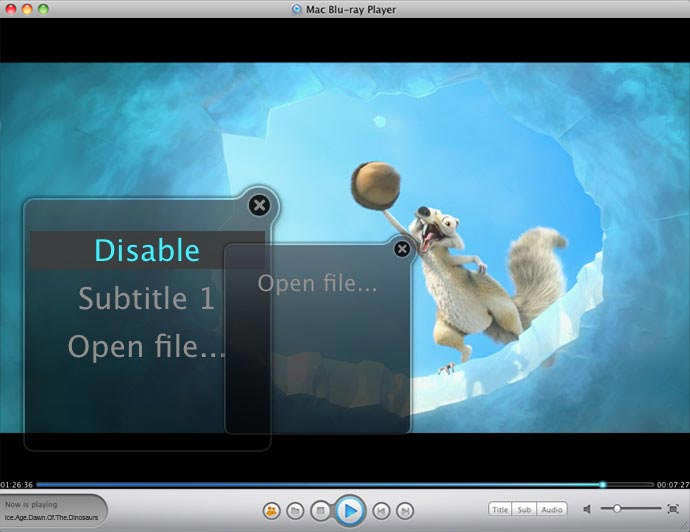This screenshot has width=690, height=532.
Task: Close the large subtitle panel
Action: 259,205
